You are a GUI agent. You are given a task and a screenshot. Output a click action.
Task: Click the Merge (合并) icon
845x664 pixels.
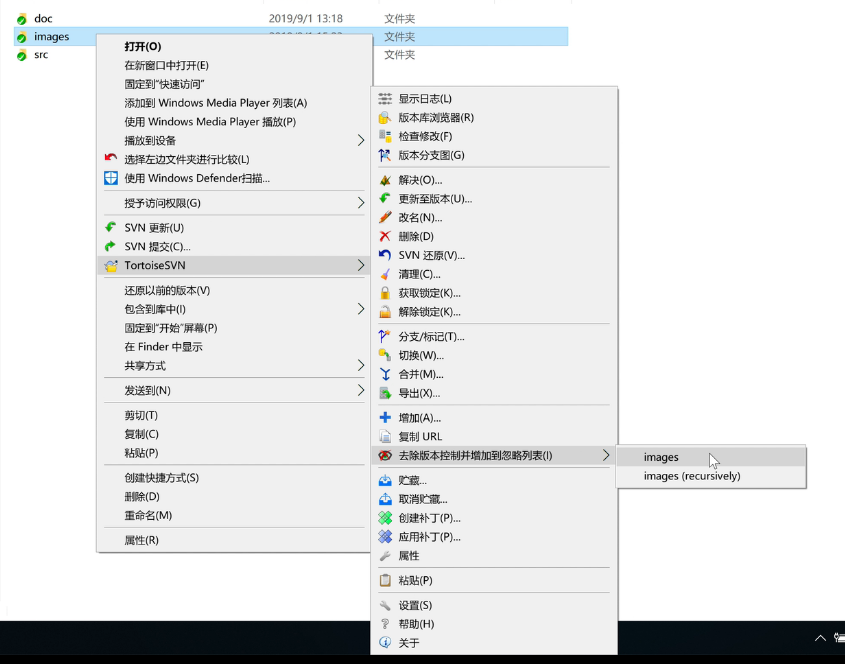[x=385, y=374]
